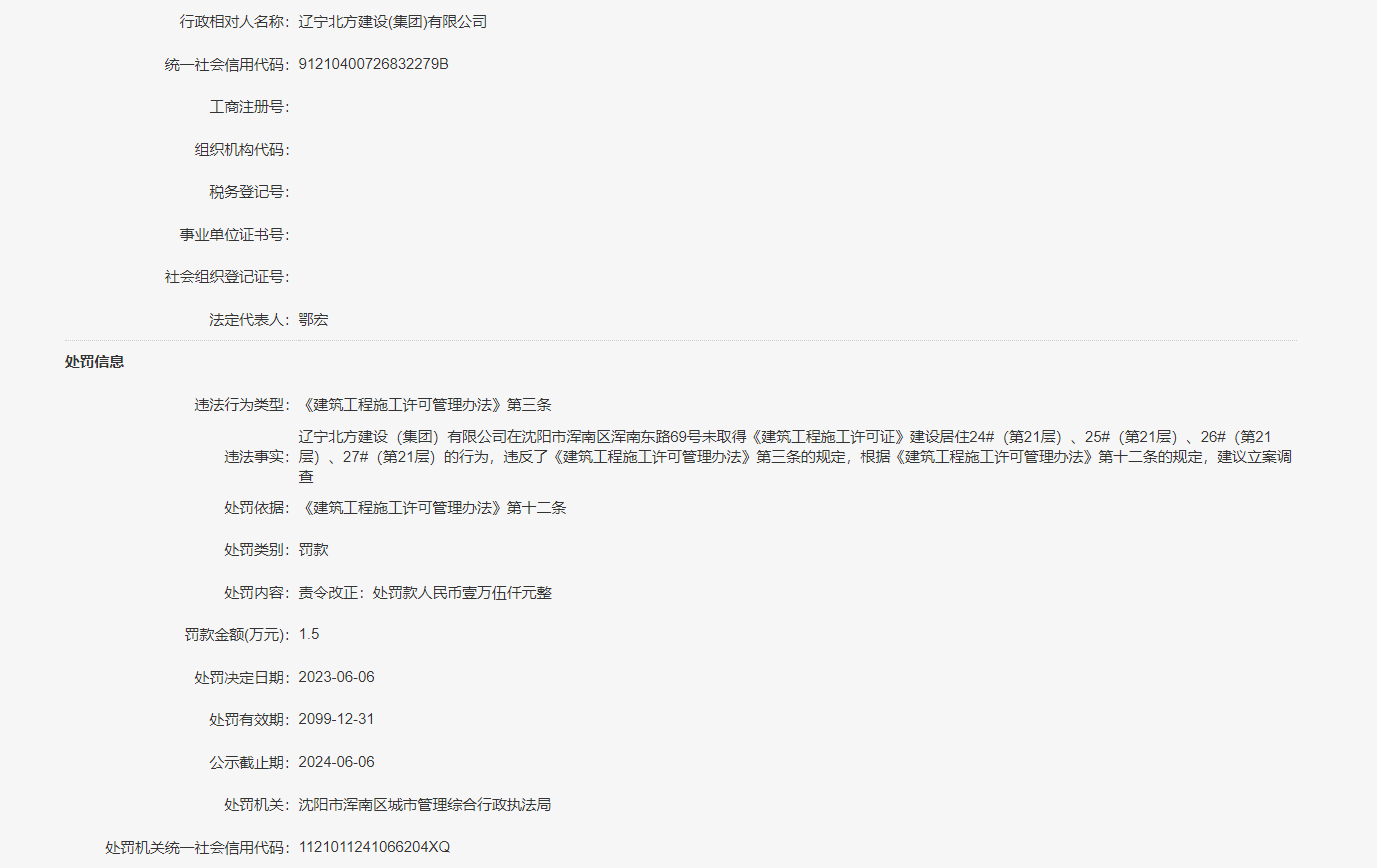Select the legal representative name "鄂宏"
Viewport: 1377px width, 868px height.
(x=314, y=320)
